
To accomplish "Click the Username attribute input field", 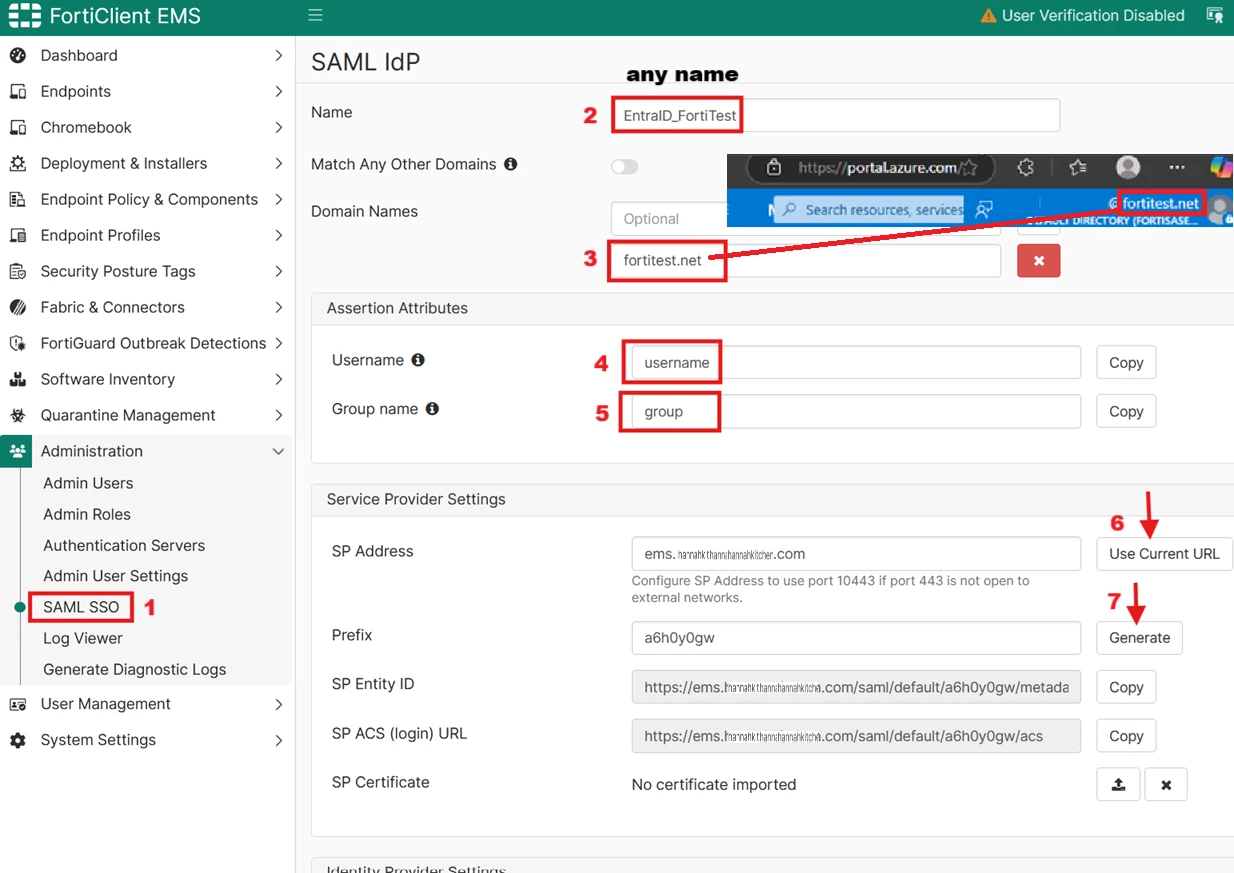I will pyautogui.click(x=856, y=363).
